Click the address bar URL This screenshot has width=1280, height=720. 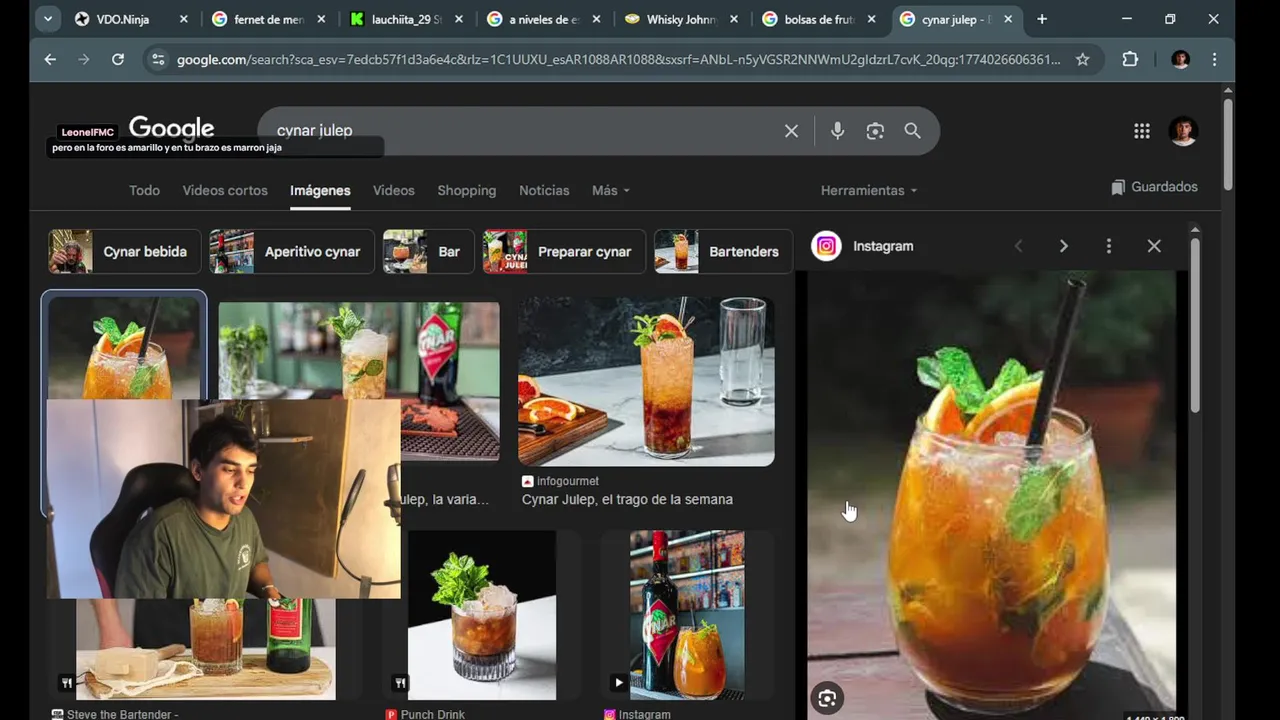pyautogui.click(x=618, y=60)
